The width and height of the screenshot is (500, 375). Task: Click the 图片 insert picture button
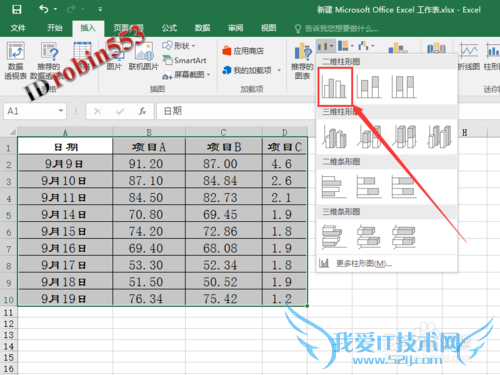pyautogui.click(x=114, y=57)
